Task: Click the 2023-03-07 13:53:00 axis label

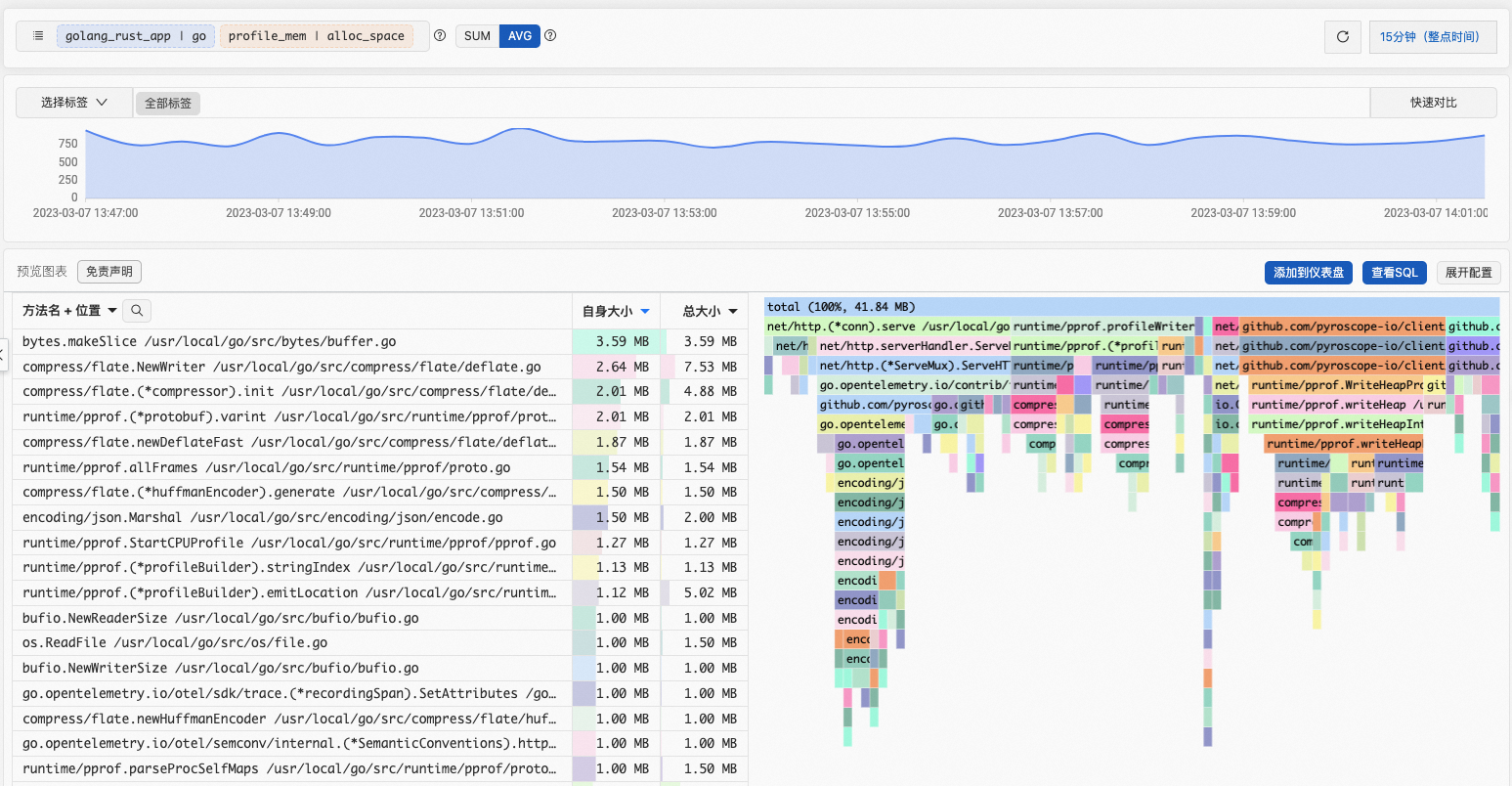Action: click(665, 213)
